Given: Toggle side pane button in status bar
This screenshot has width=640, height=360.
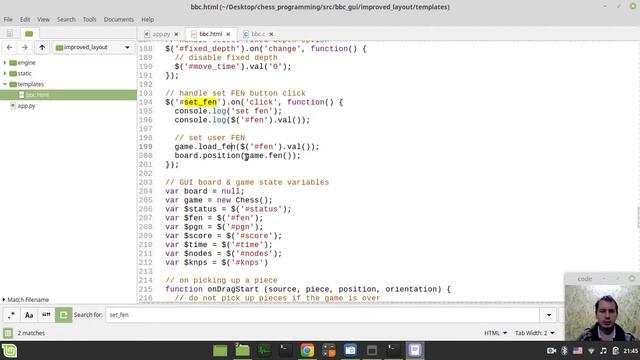Looking at the screenshot, I should click(8, 333).
